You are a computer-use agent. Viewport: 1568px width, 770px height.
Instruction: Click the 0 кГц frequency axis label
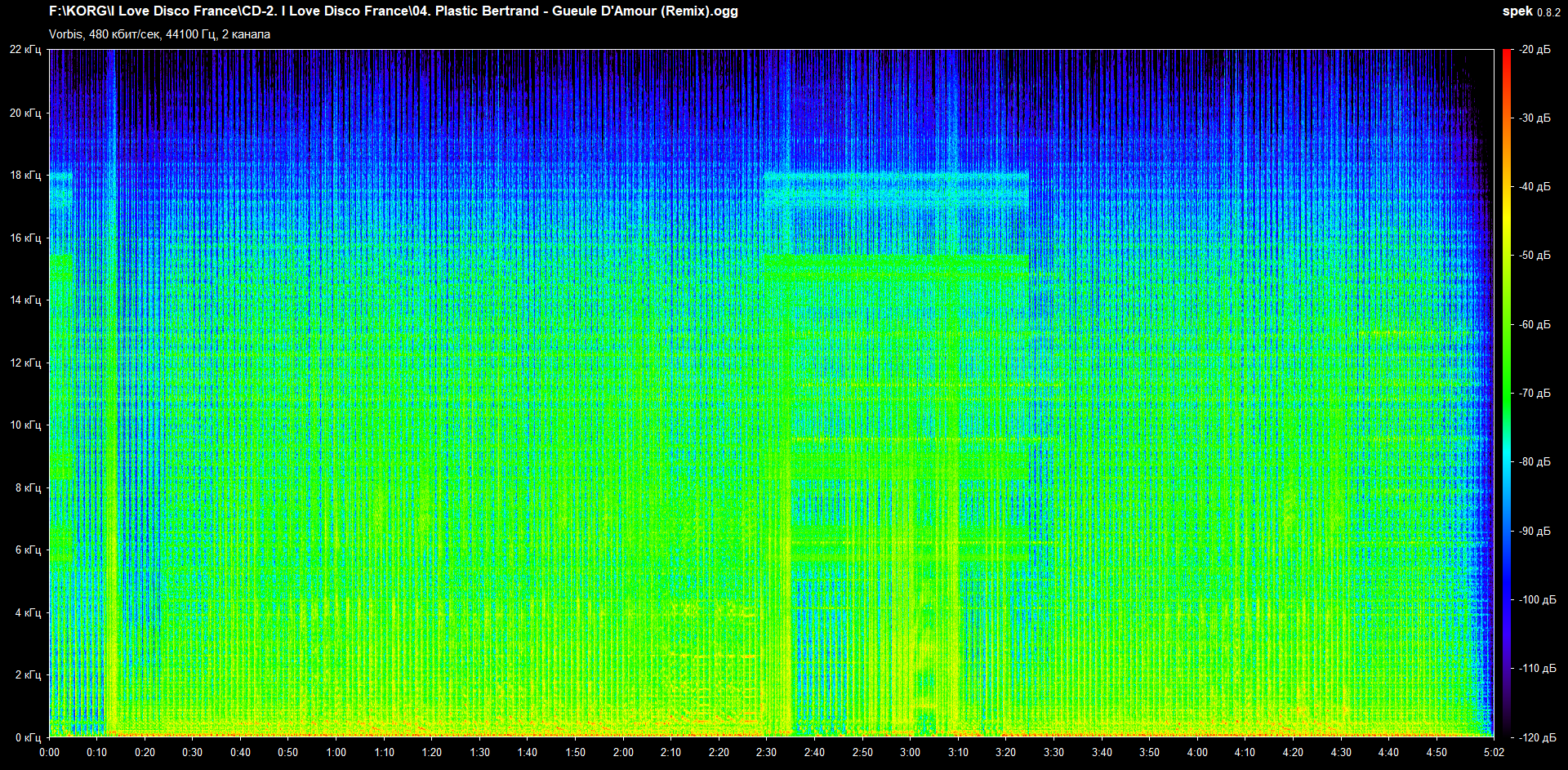(x=27, y=738)
